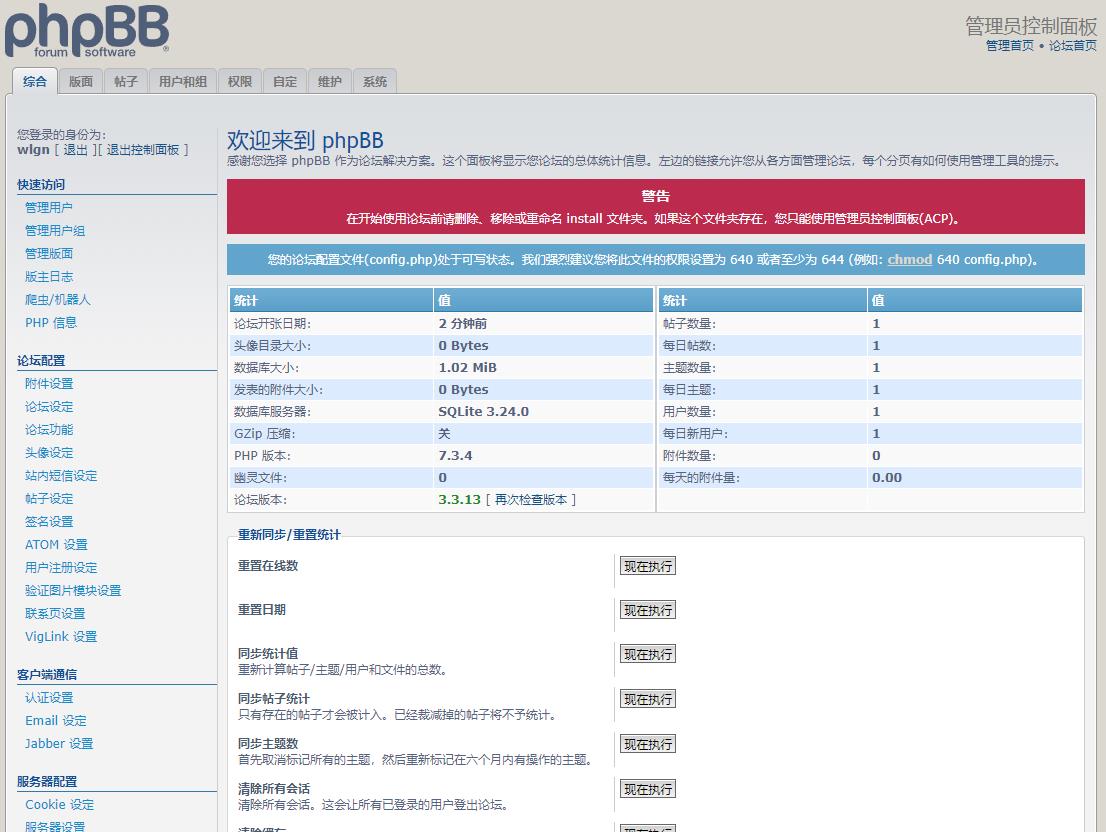
Task: Click 退出控制面板 link
Action: pyautogui.click(x=142, y=149)
